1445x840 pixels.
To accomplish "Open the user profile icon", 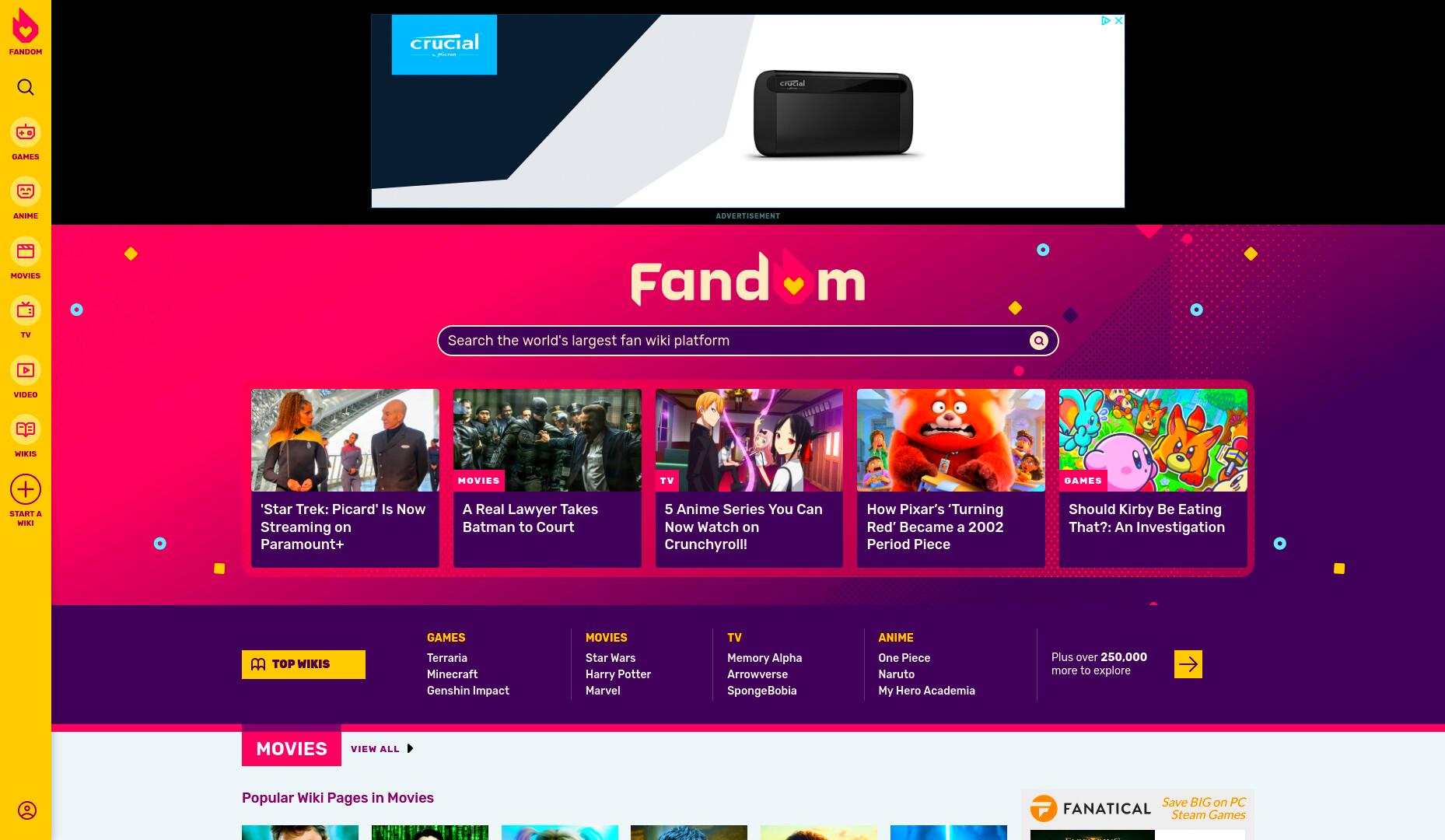I will click(x=26, y=810).
